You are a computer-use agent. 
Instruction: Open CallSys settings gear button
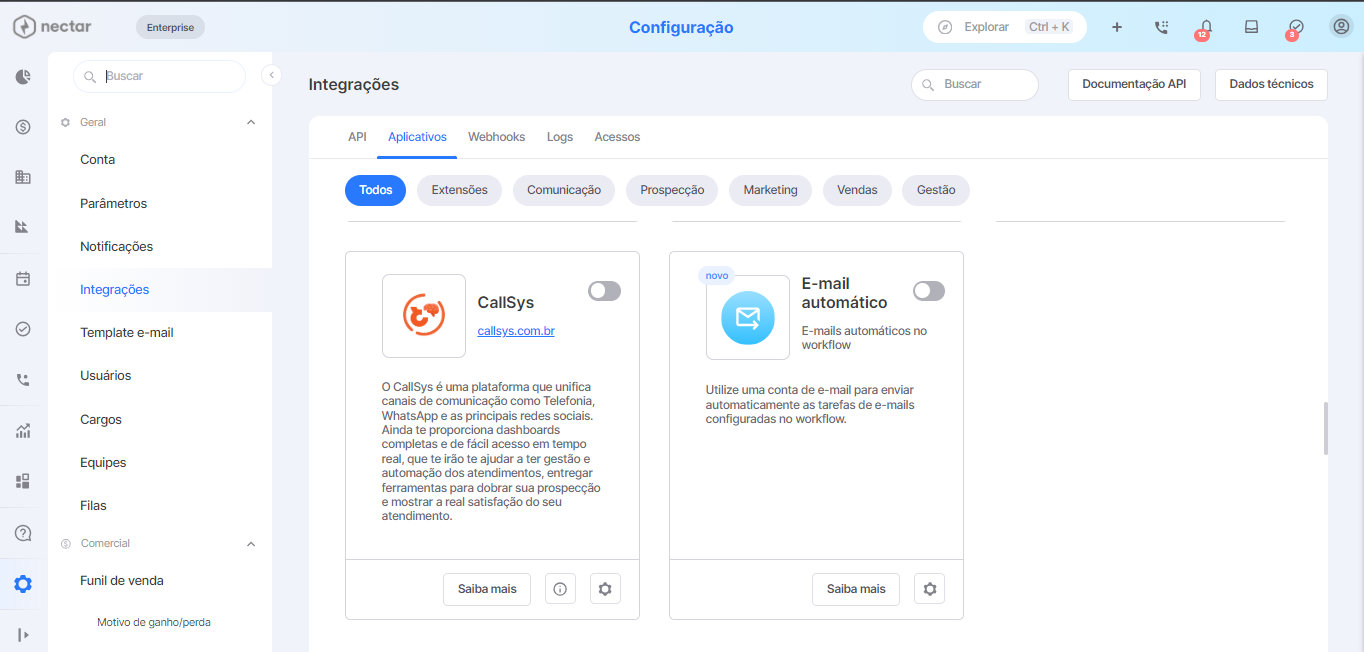pos(605,589)
